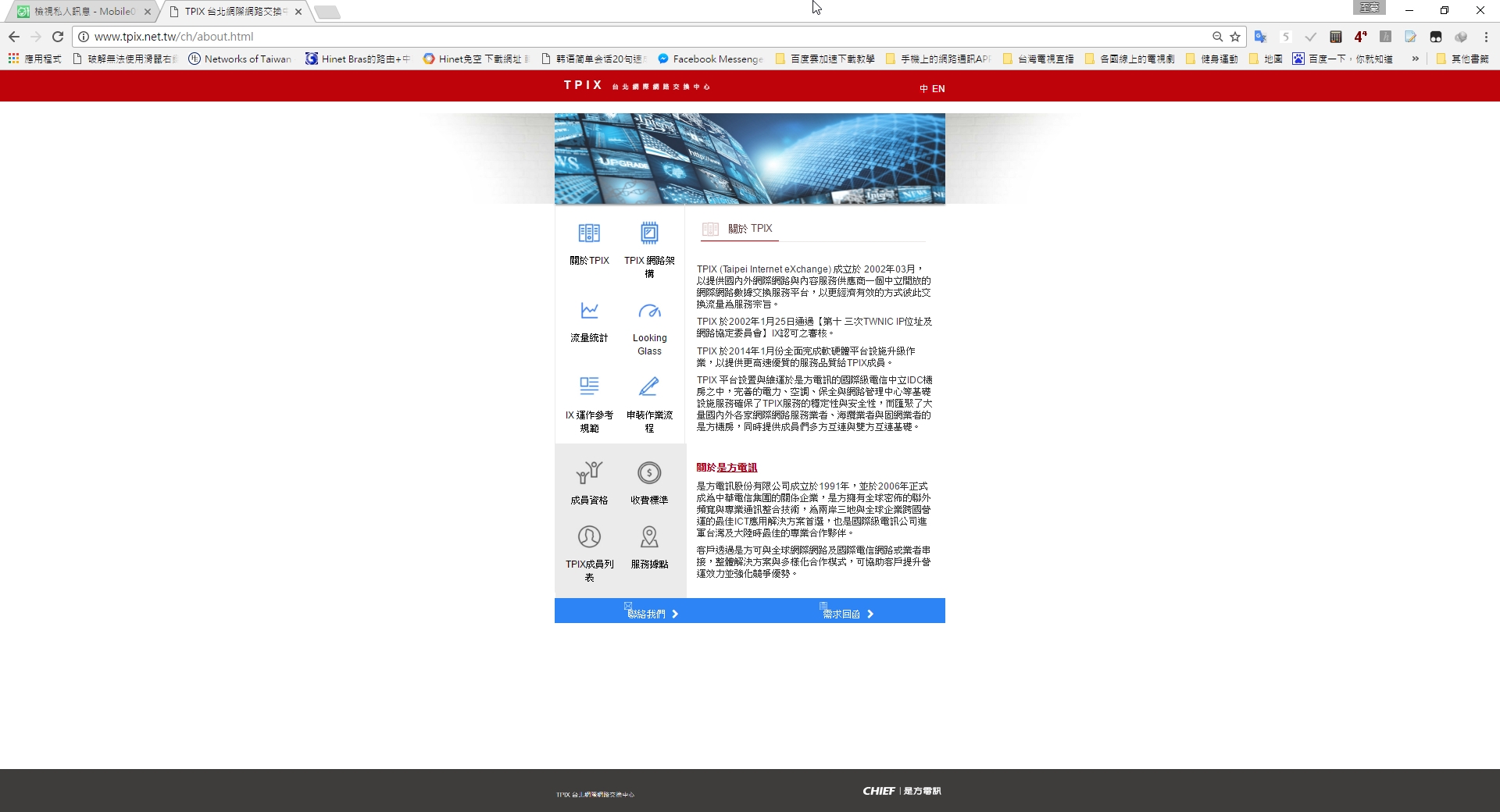Open the 百度一下，你就知道 bookmark
The height and width of the screenshot is (812, 1500).
click(1343, 59)
